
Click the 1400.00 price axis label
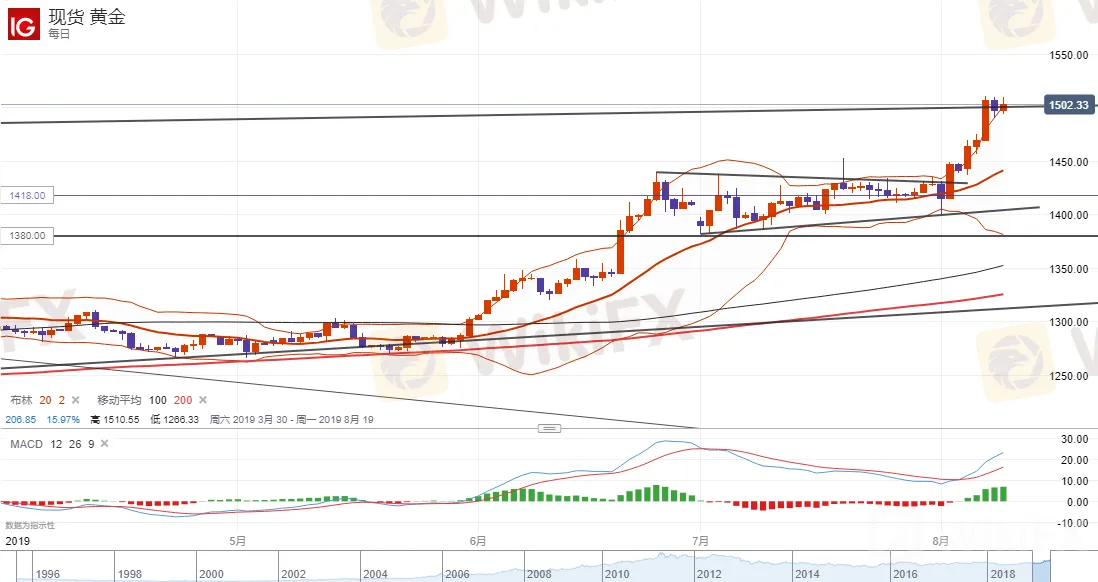tap(1069, 215)
